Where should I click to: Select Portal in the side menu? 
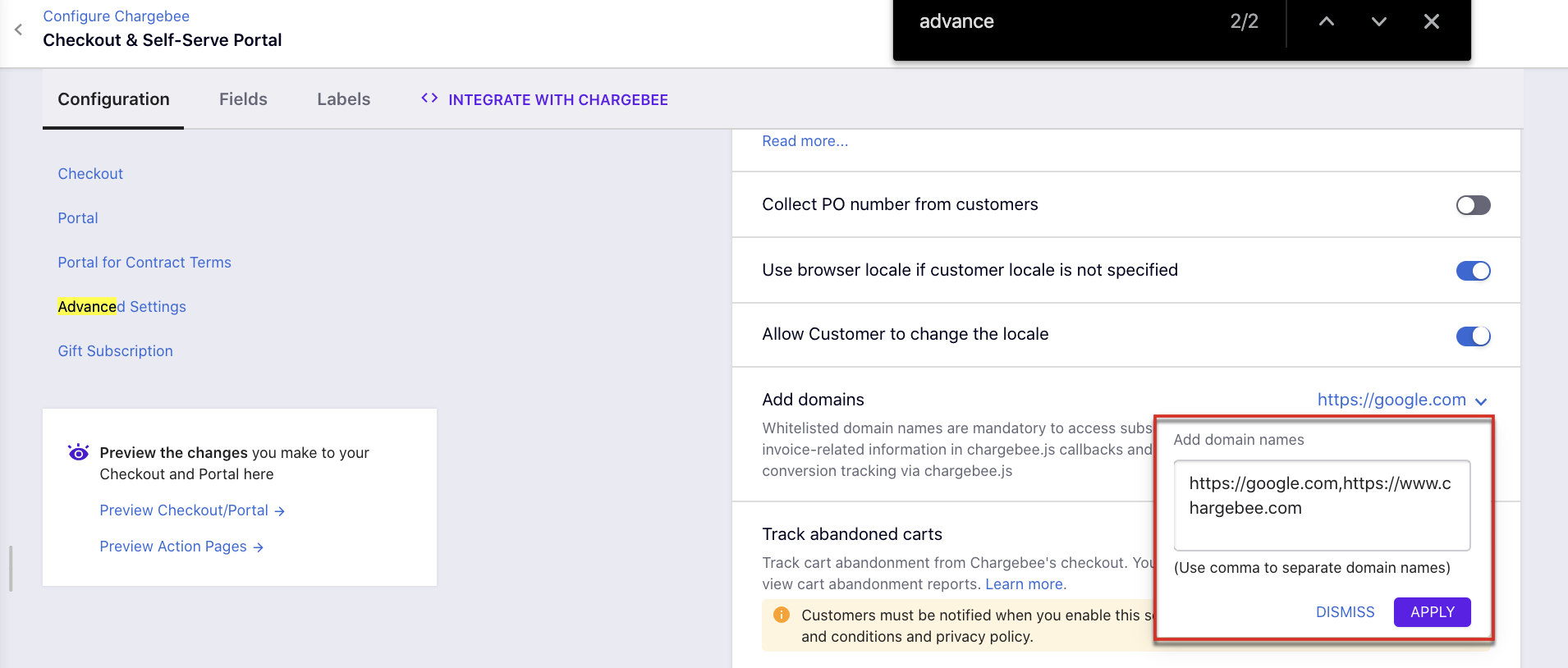click(78, 218)
